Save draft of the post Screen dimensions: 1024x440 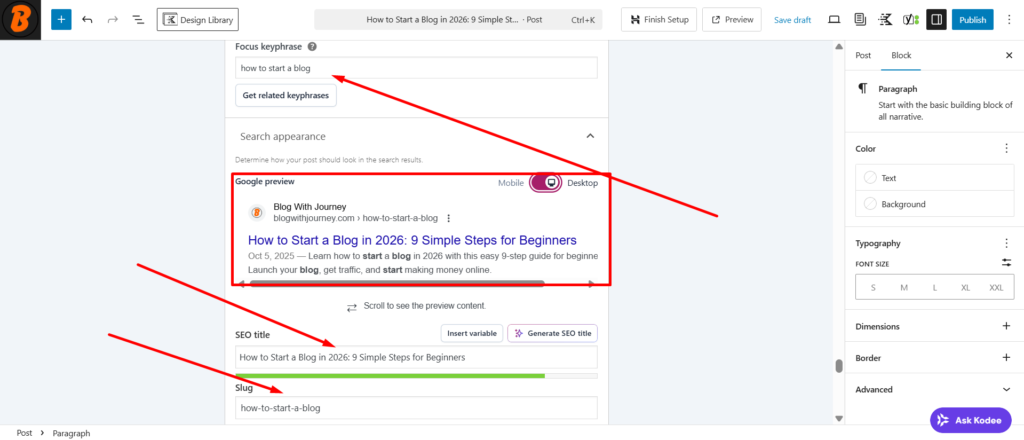(792, 20)
